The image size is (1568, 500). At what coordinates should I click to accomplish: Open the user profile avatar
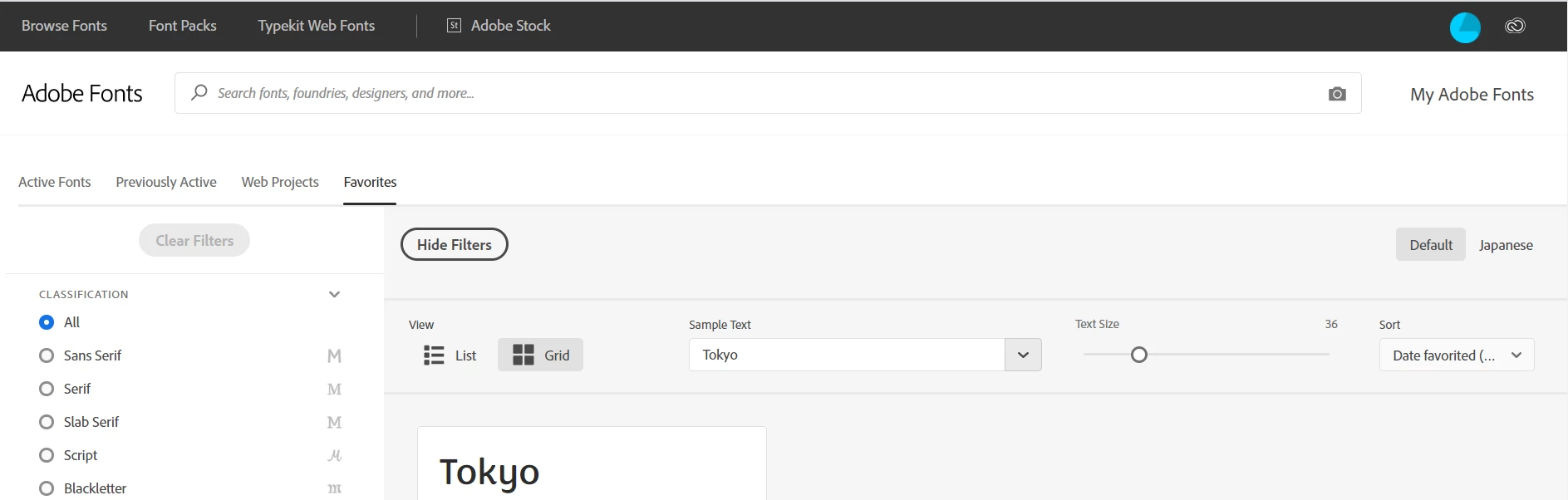[1465, 27]
